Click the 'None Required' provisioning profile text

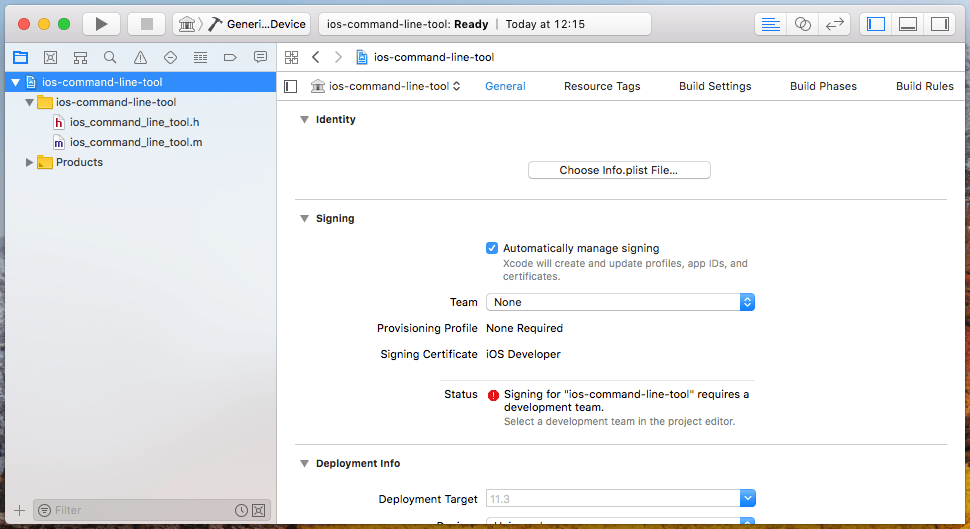[x=525, y=329]
